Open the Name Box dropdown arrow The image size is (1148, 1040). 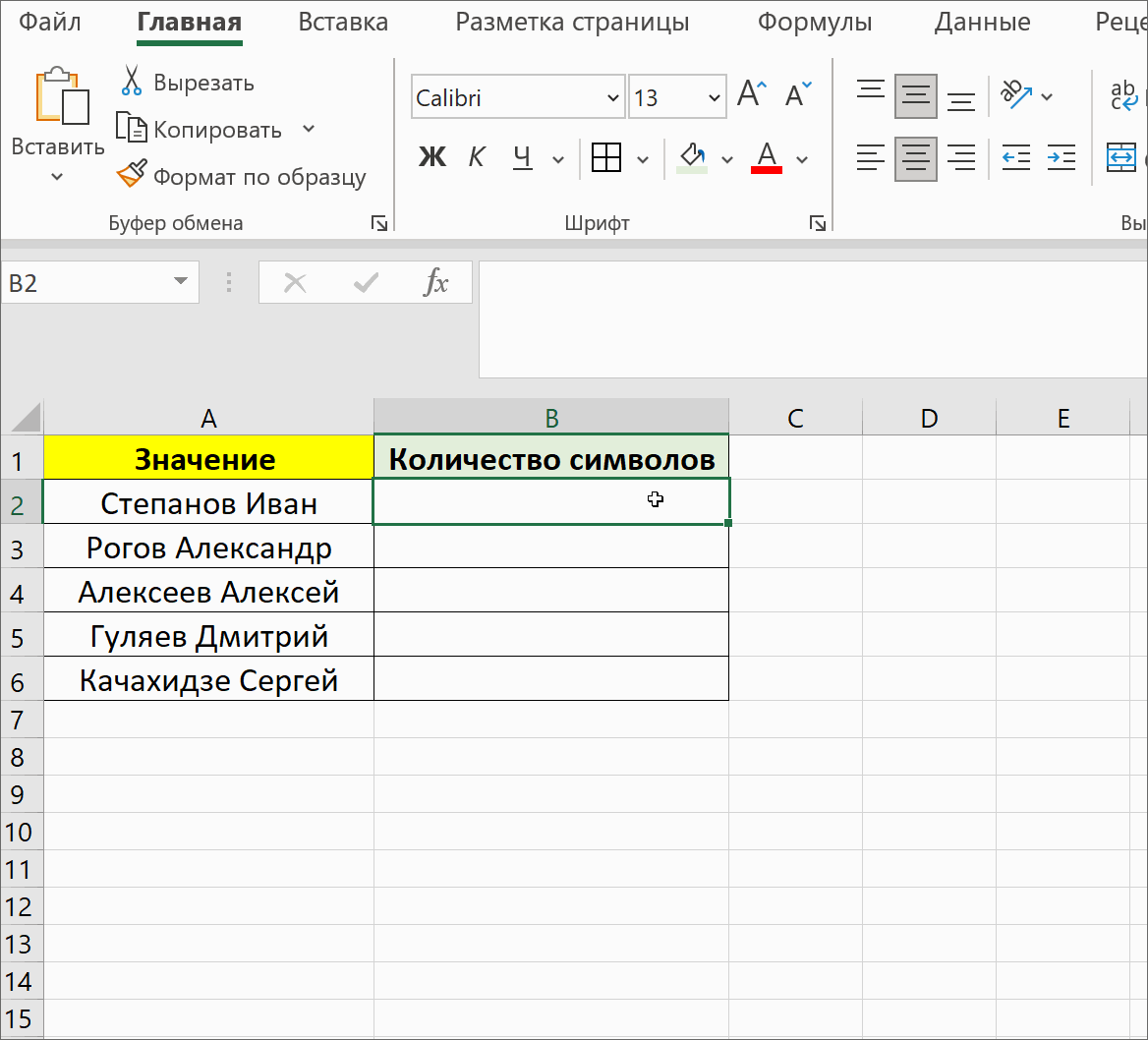coord(180,281)
